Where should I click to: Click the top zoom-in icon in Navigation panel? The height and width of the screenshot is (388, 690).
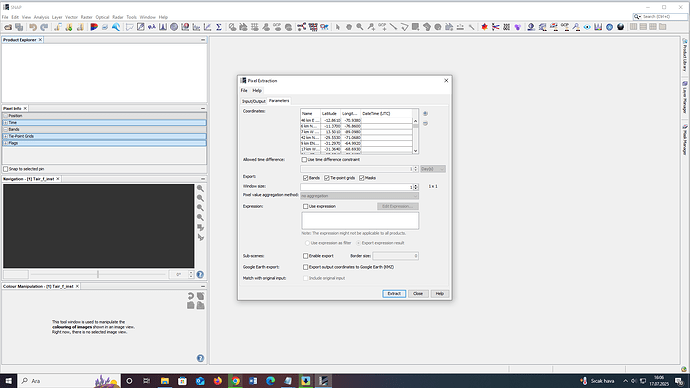tap(200, 188)
